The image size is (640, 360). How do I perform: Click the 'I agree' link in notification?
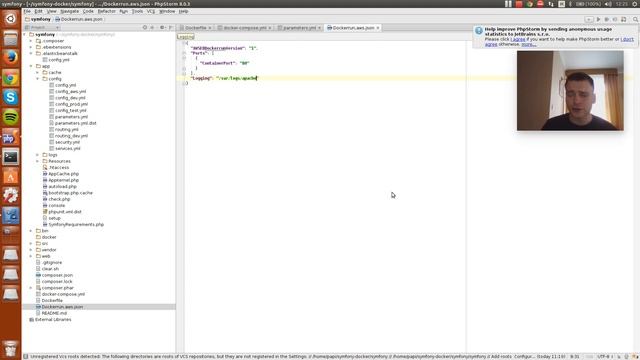click(x=518, y=39)
